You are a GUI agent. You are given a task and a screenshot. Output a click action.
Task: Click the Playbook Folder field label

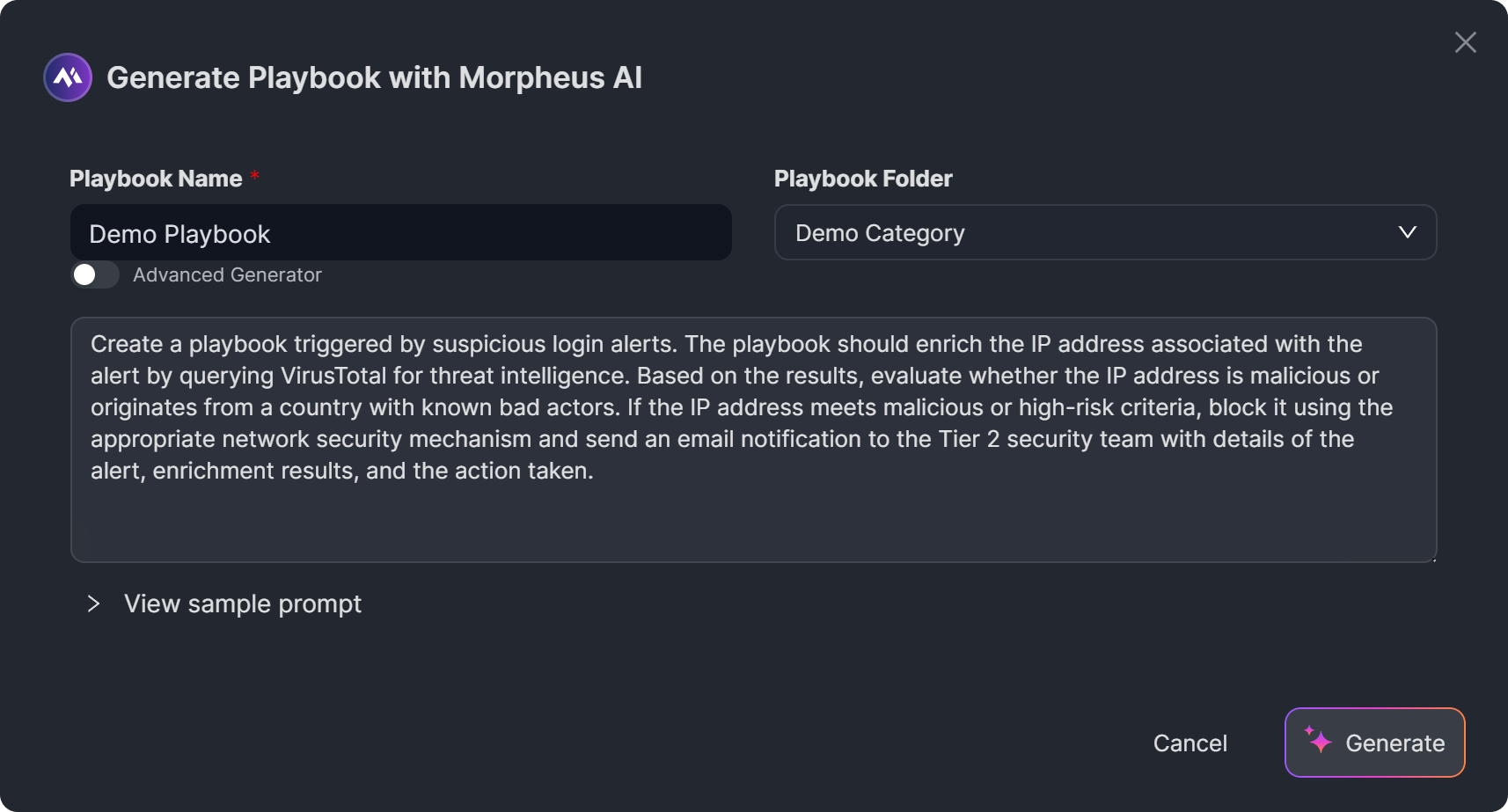pyautogui.click(x=862, y=179)
